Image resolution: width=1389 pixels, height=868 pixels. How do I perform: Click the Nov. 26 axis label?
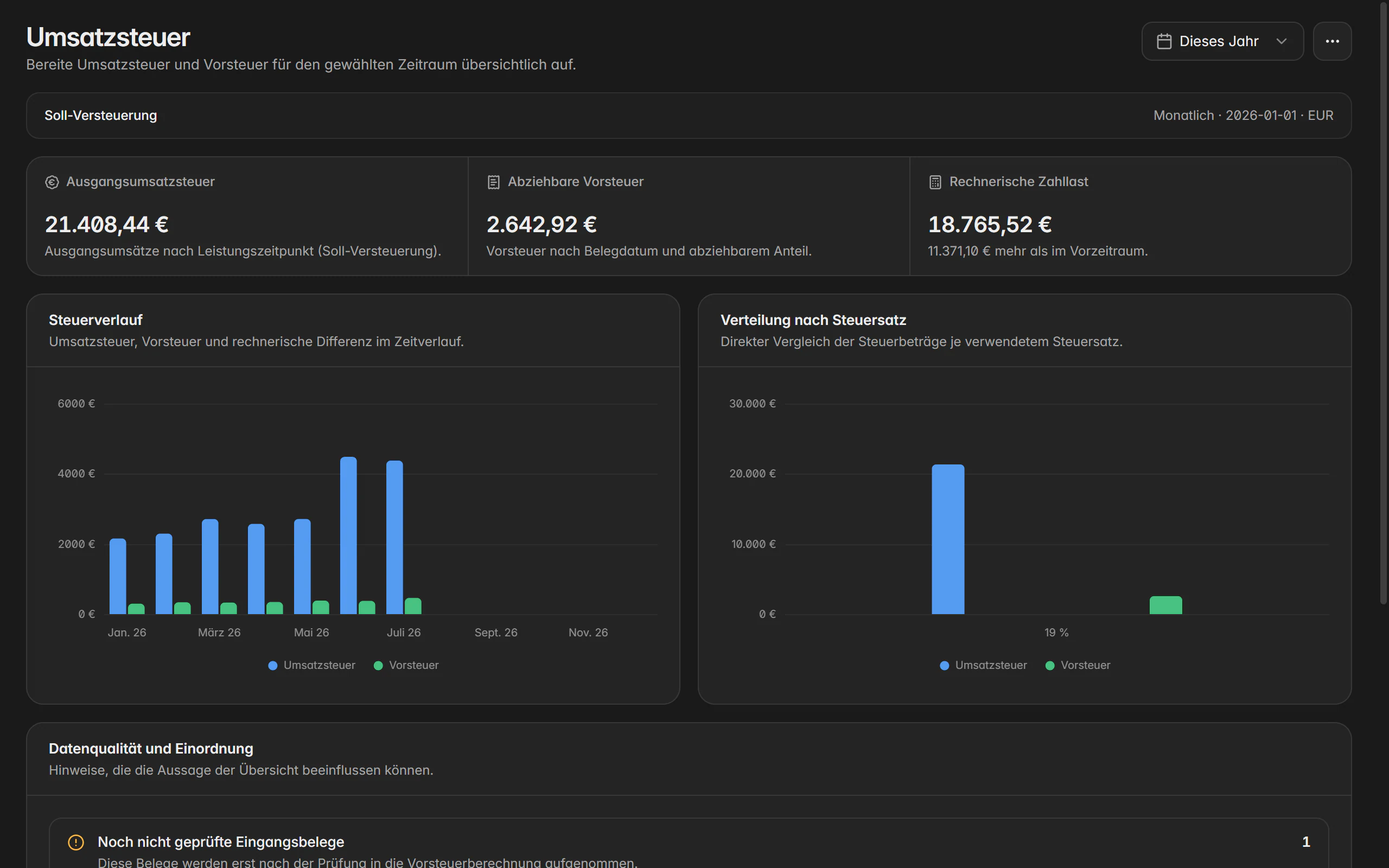(588, 633)
